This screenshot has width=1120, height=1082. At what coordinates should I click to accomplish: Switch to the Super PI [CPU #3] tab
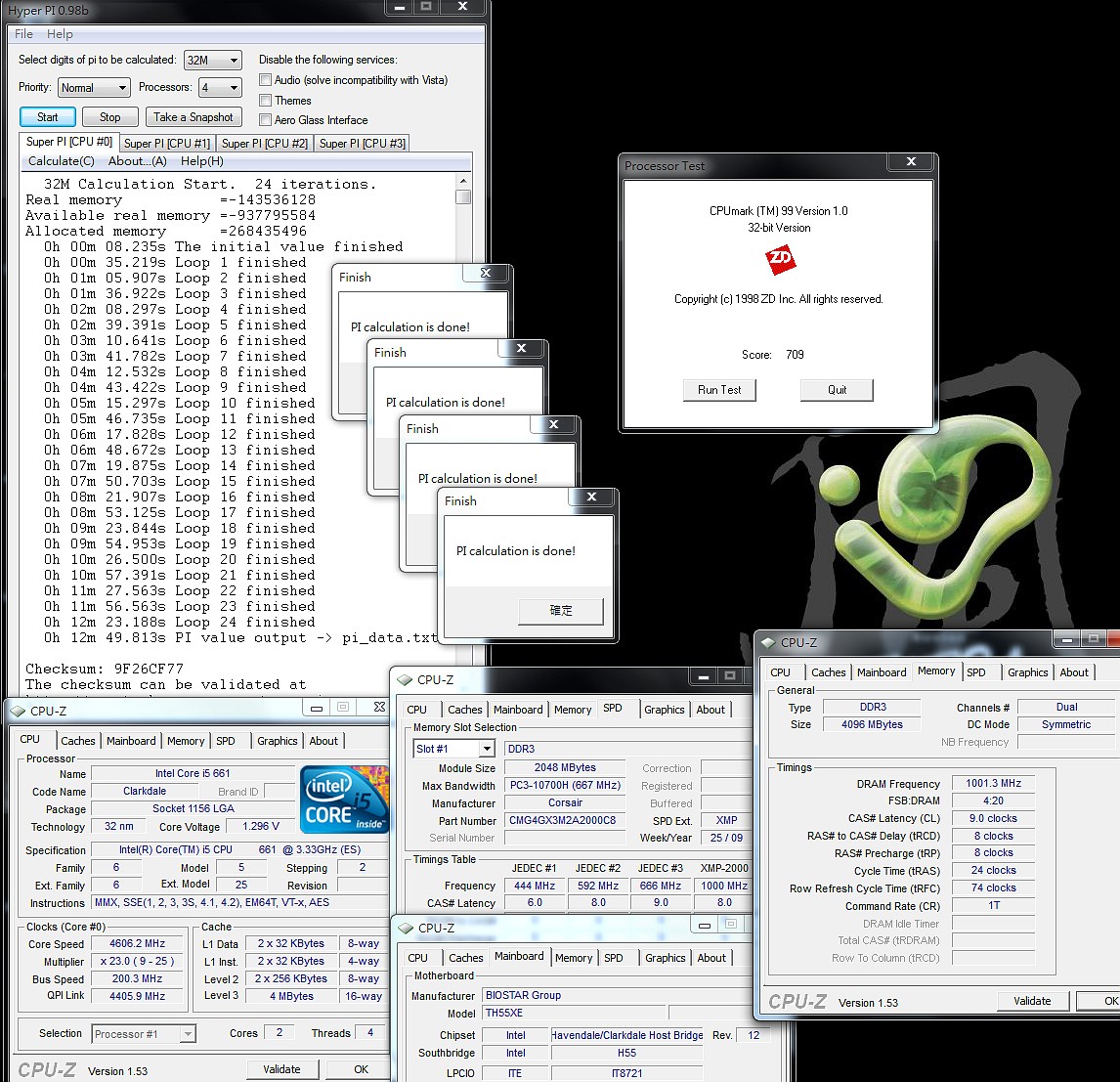363,144
